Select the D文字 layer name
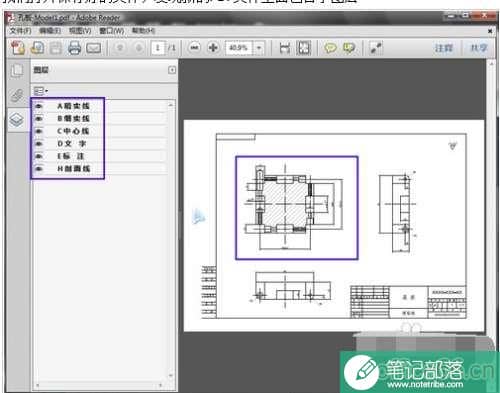 click(x=72, y=144)
